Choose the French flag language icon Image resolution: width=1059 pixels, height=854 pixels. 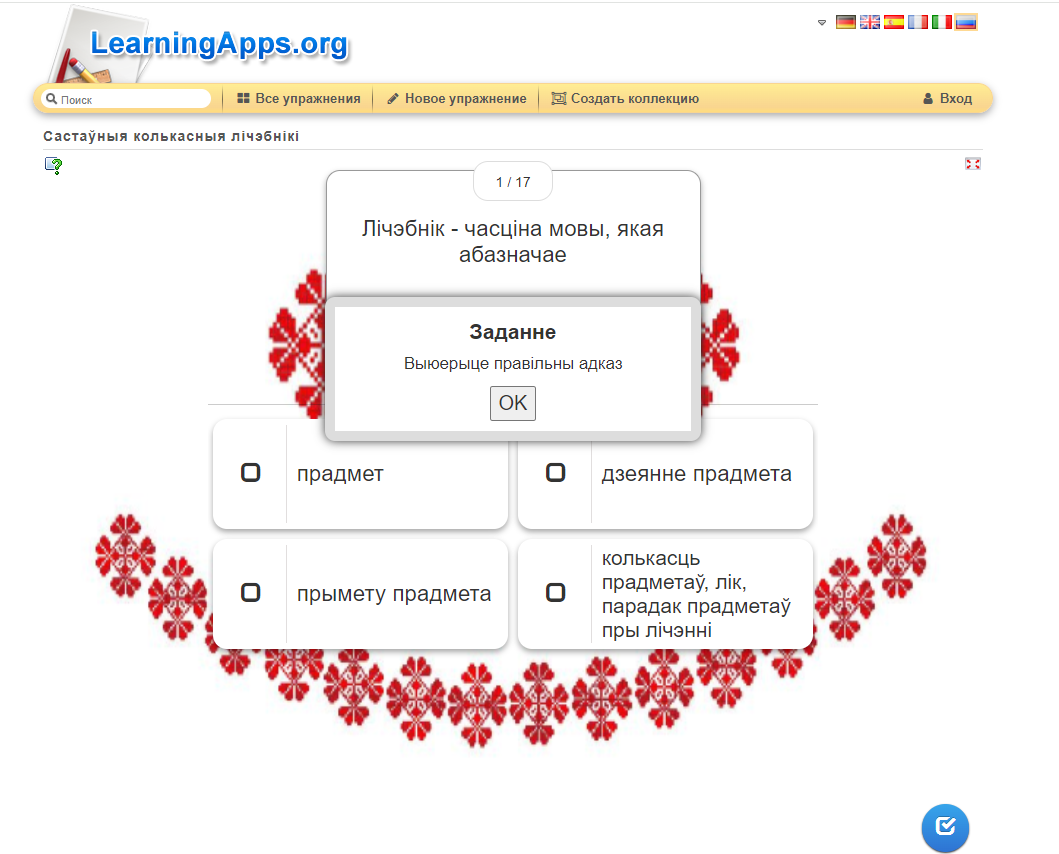[918, 22]
